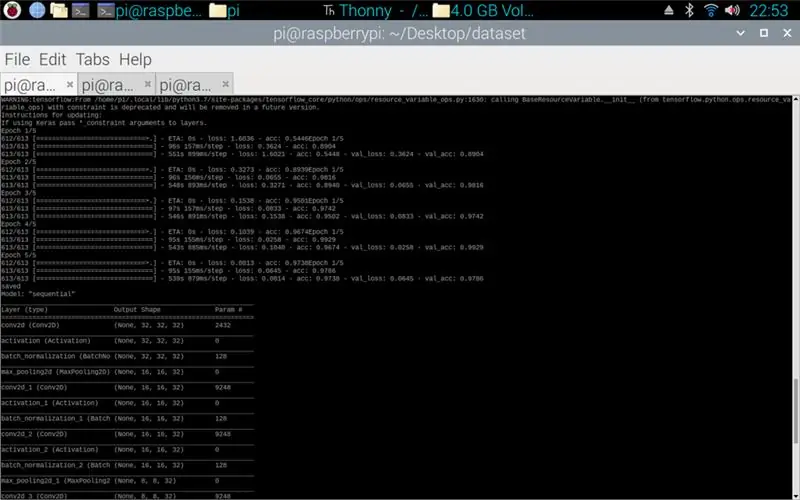Open the Bluetooth tray icon
The image size is (800, 500).
tap(689, 10)
